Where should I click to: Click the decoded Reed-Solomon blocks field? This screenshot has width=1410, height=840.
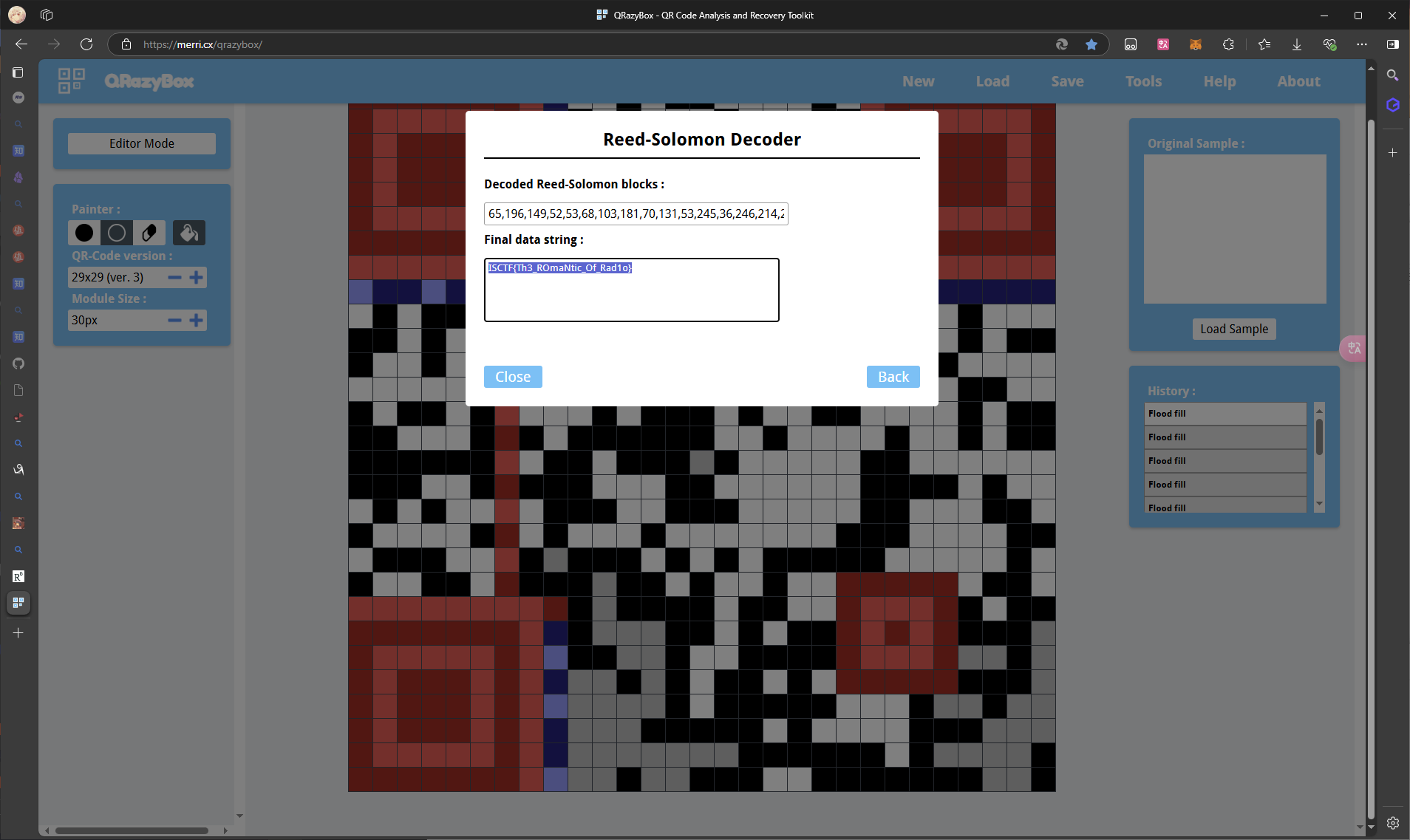636,214
